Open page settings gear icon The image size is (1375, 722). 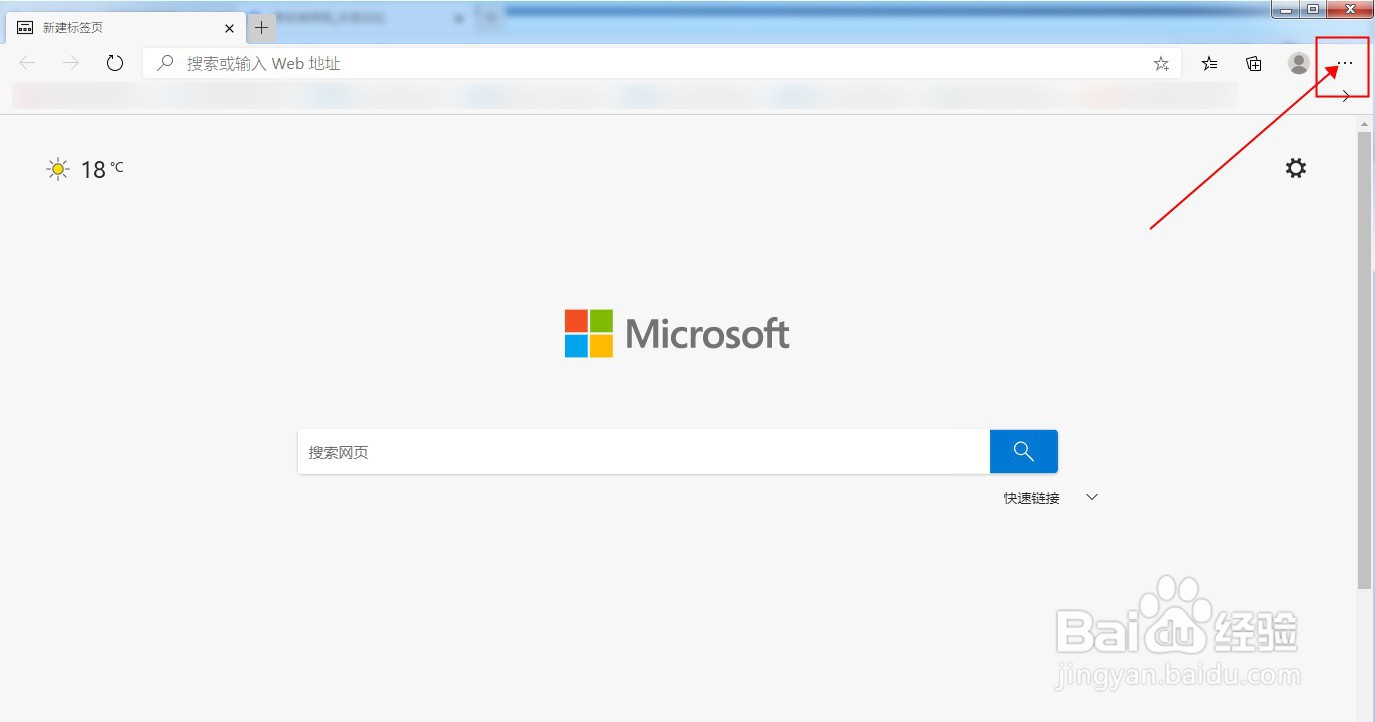1296,168
